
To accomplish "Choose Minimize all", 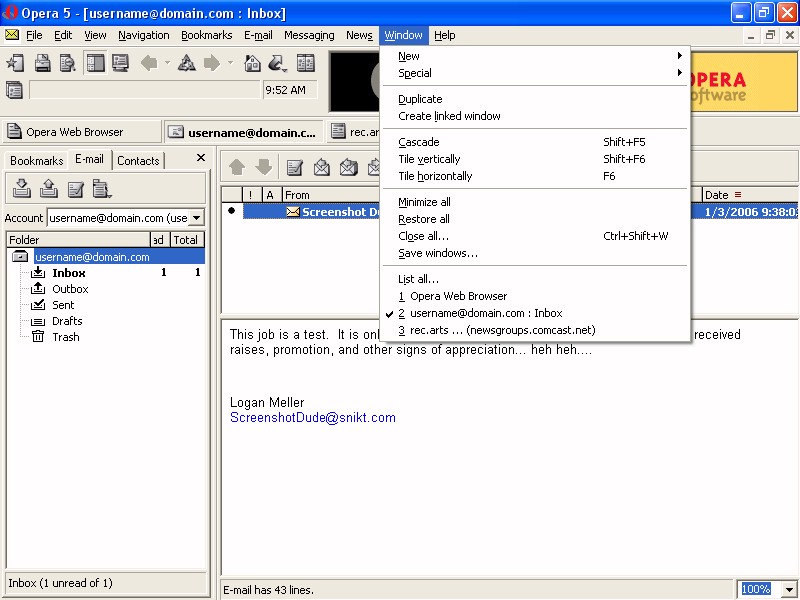I will click(536, 202).
